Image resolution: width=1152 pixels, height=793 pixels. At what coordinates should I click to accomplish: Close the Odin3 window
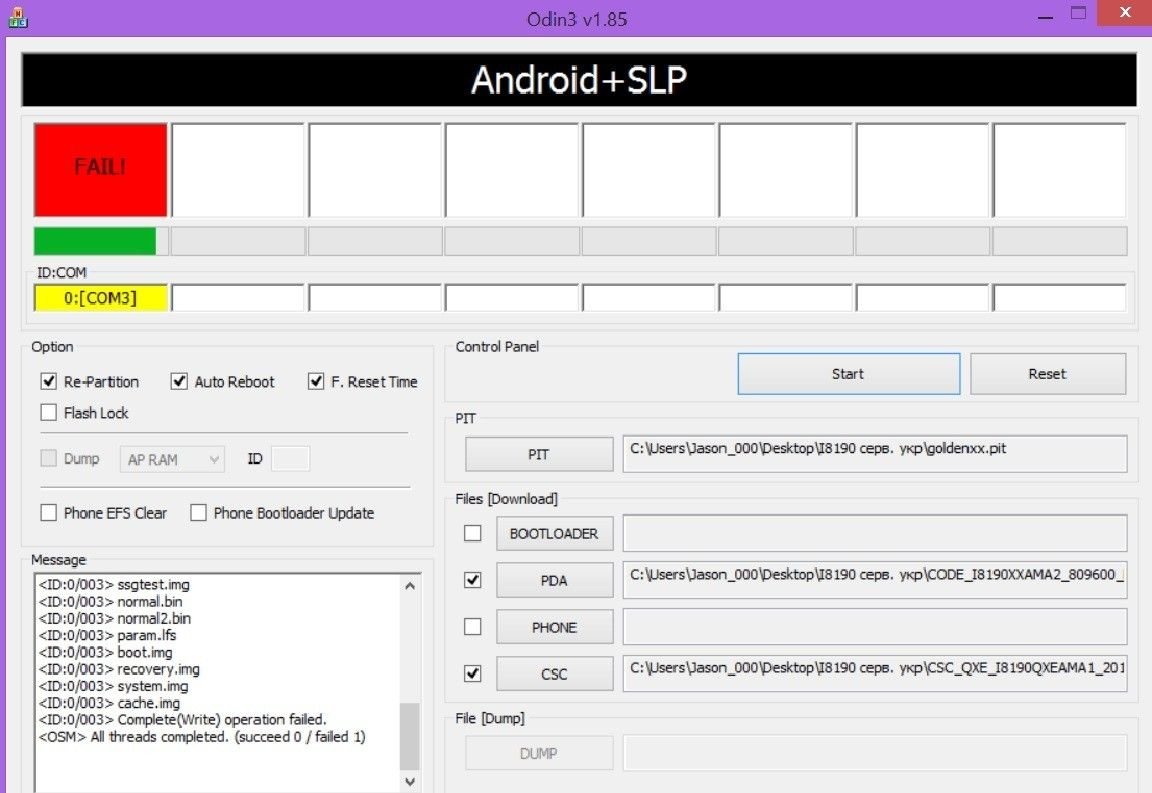[x=1125, y=12]
